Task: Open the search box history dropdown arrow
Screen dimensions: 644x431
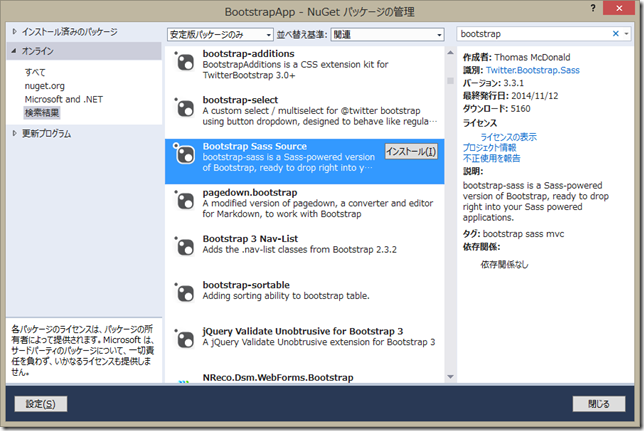Action: point(626,34)
